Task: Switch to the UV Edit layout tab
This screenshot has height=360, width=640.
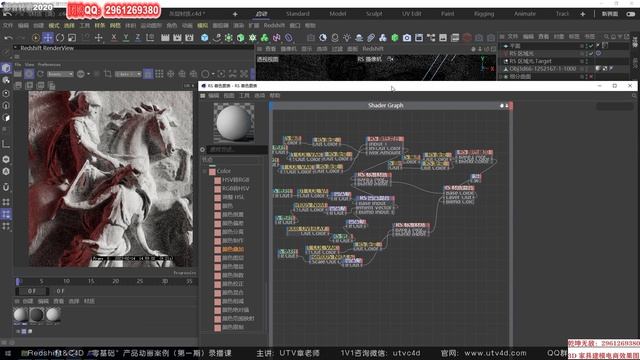Action: click(411, 14)
